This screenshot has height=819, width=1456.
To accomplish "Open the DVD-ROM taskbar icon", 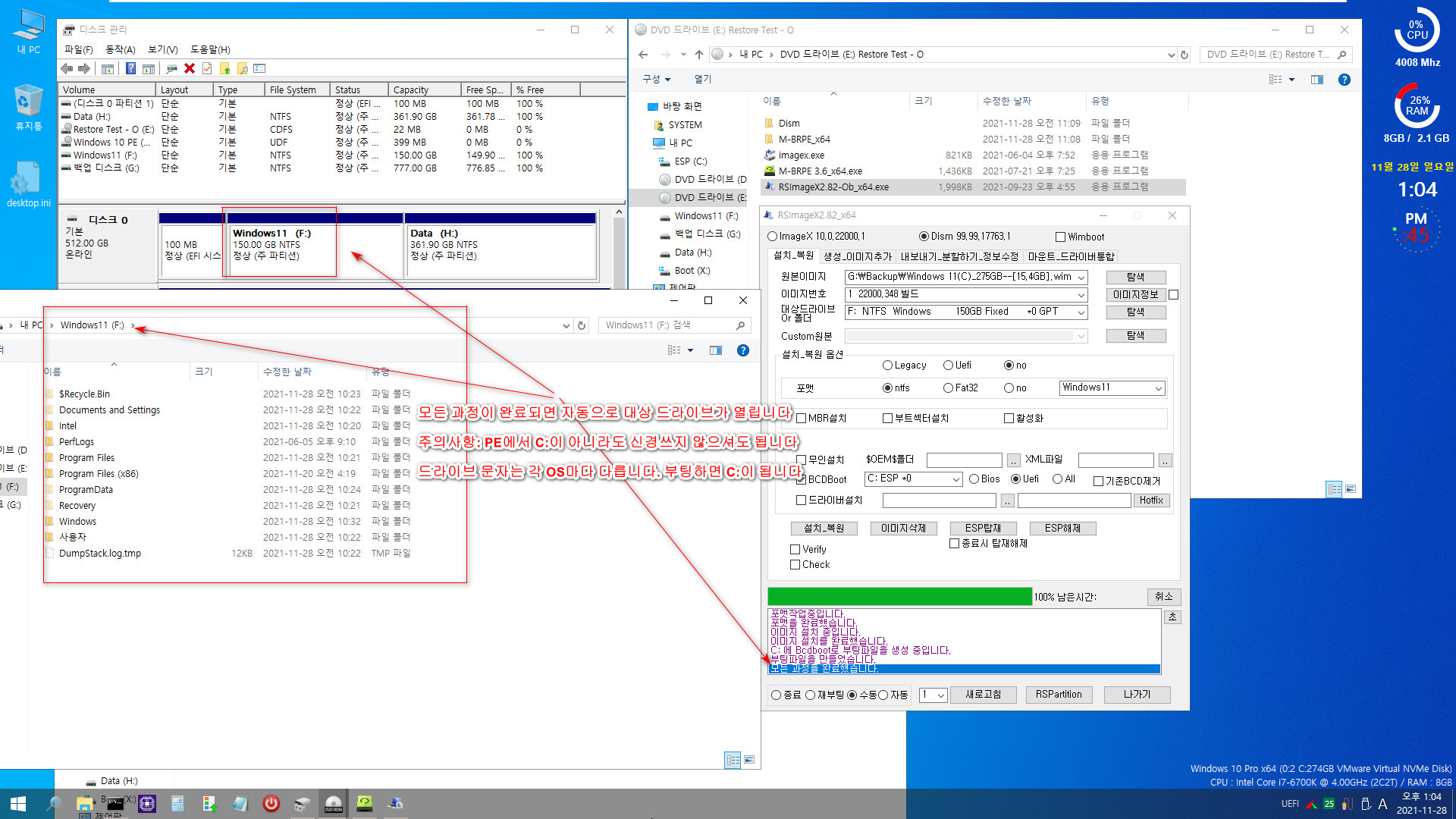I will point(334,804).
